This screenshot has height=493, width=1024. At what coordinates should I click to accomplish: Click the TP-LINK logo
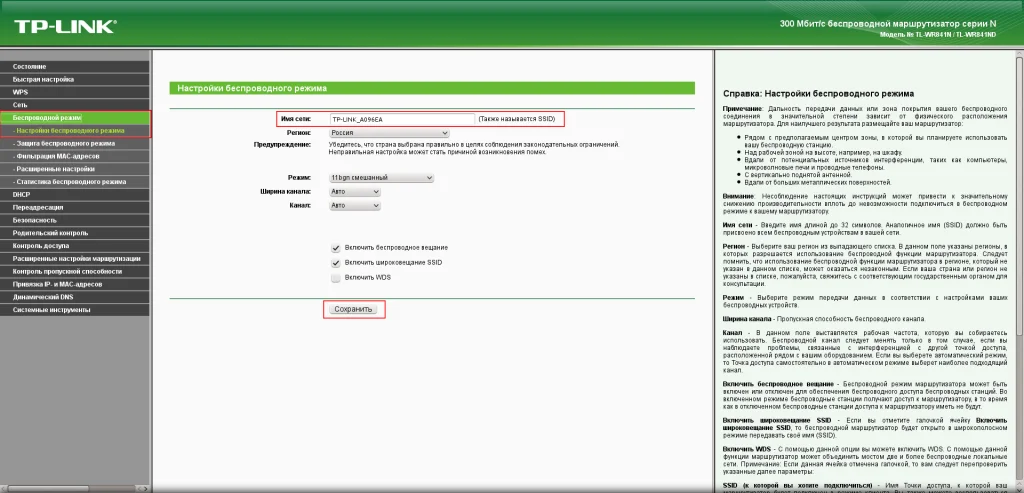click(65, 26)
